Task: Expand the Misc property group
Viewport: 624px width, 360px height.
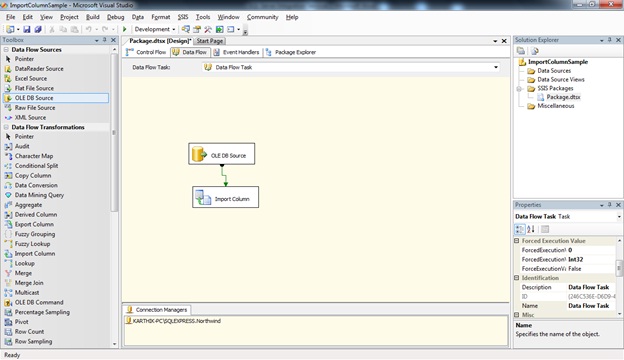Action: tap(517, 315)
